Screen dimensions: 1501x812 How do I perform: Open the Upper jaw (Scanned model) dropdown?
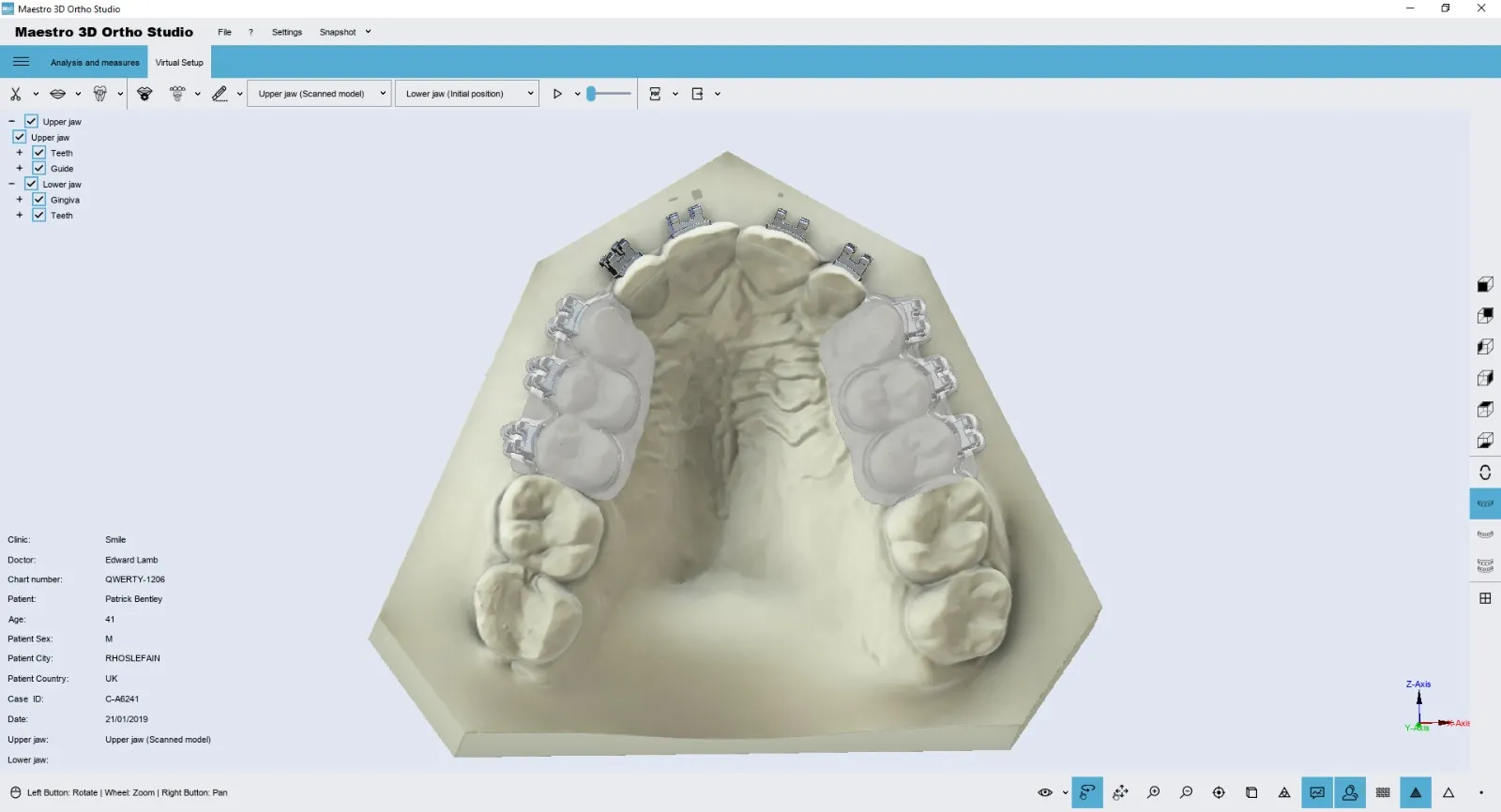tap(319, 94)
